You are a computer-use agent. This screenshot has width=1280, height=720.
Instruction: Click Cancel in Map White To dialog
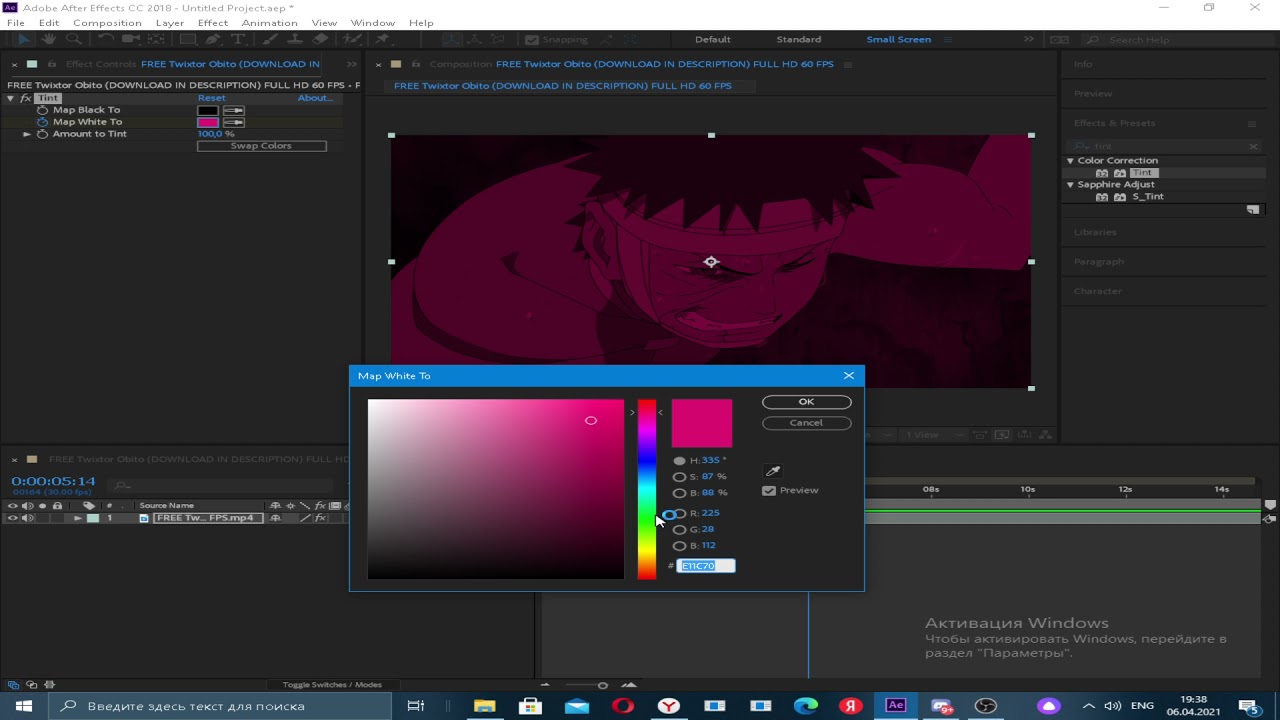(x=806, y=423)
